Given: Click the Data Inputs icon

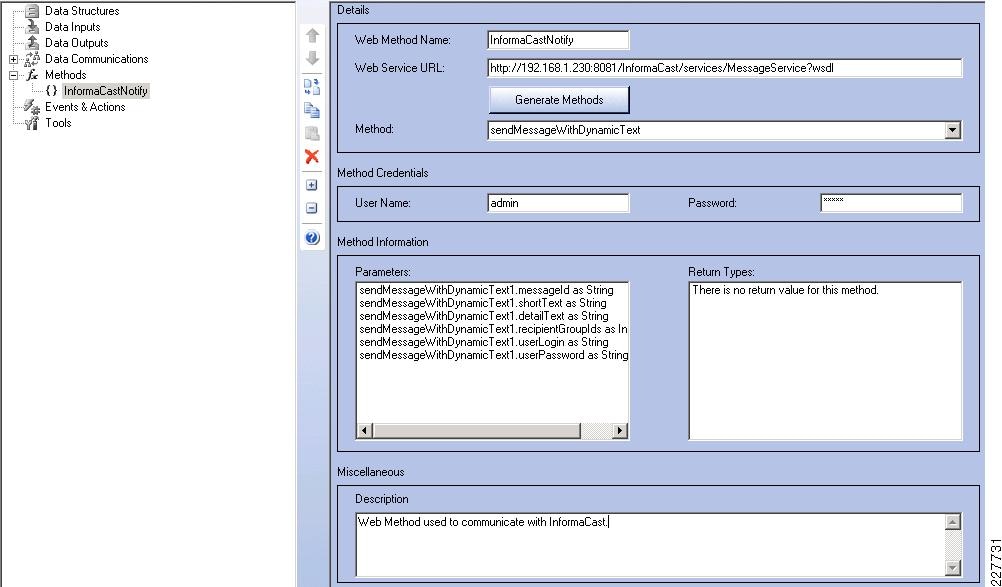Looking at the screenshot, I should click(32, 27).
